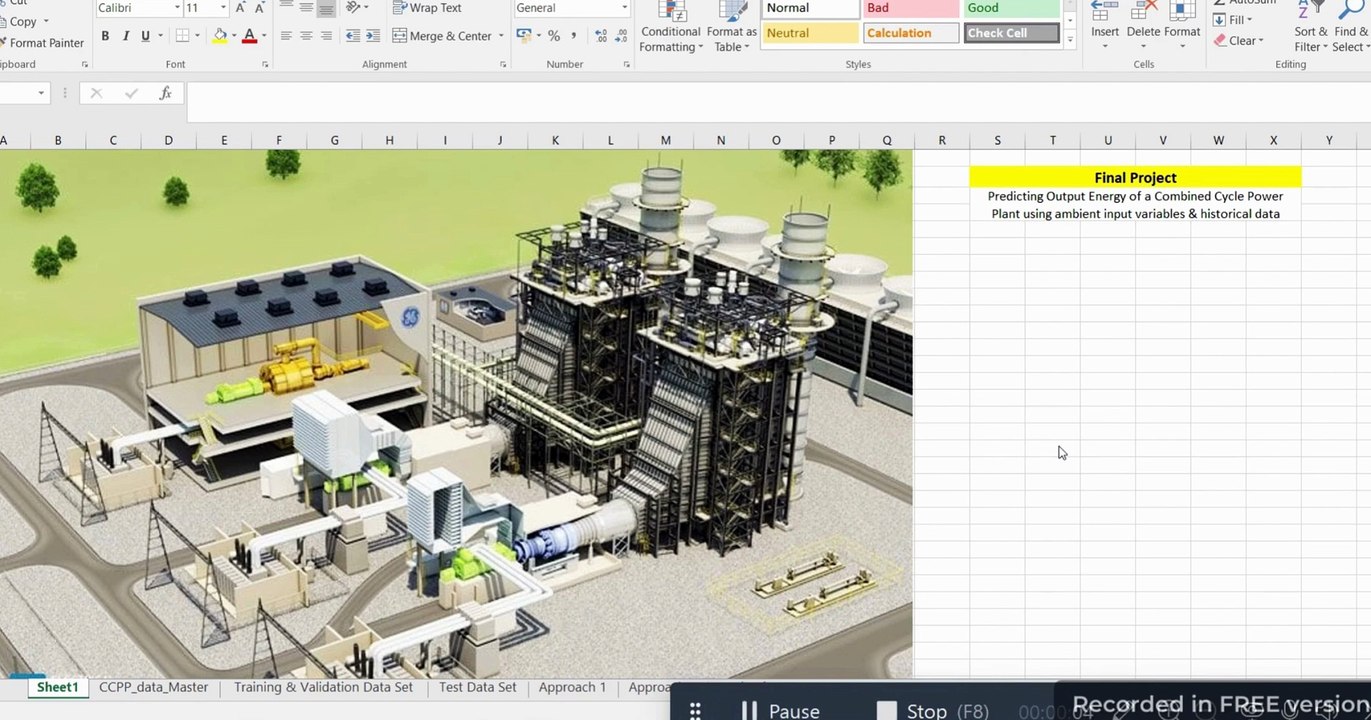Decrease the cell indent

coord(353,36)
